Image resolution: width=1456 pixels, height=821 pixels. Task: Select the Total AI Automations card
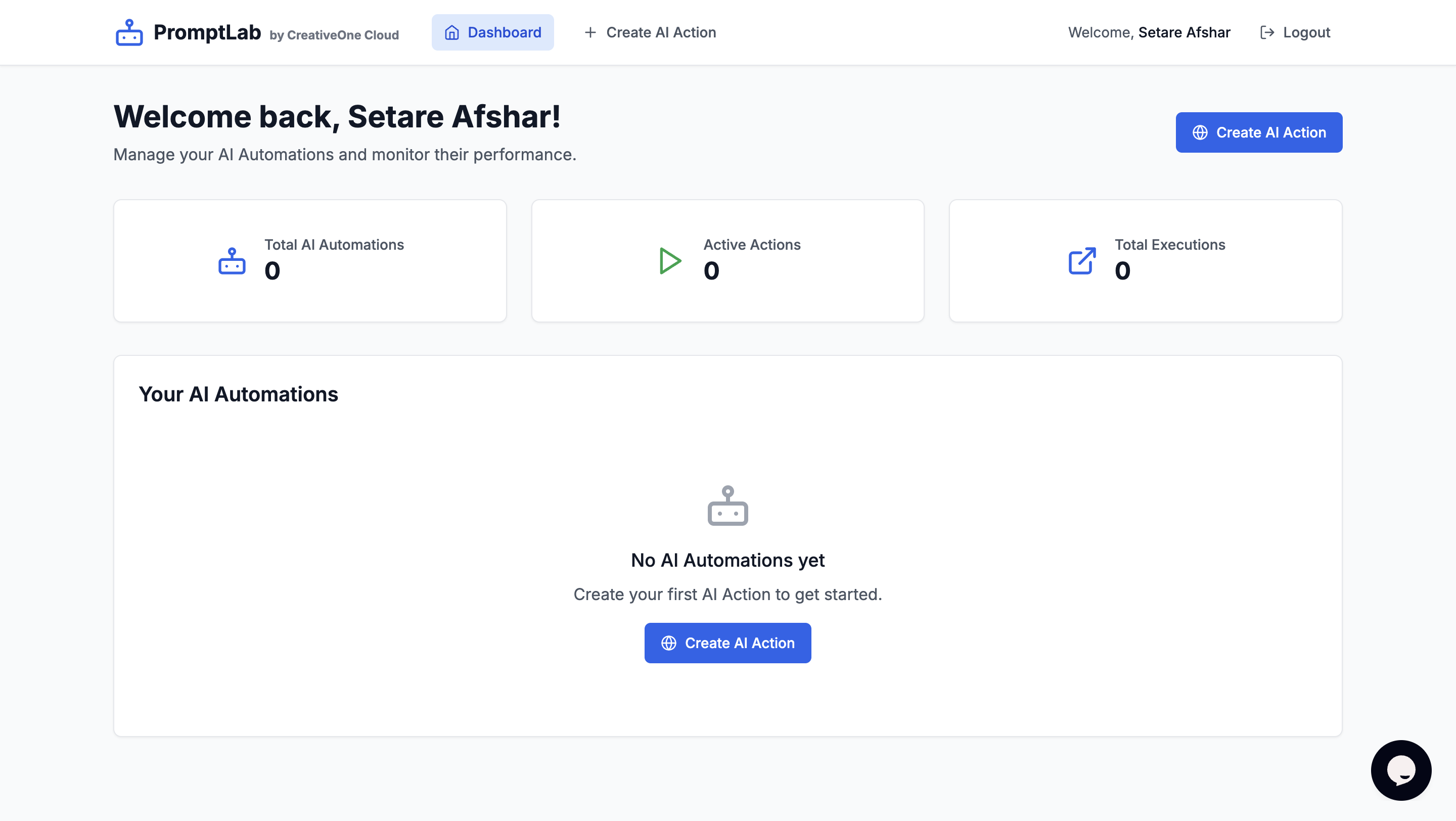coord(310,261)
